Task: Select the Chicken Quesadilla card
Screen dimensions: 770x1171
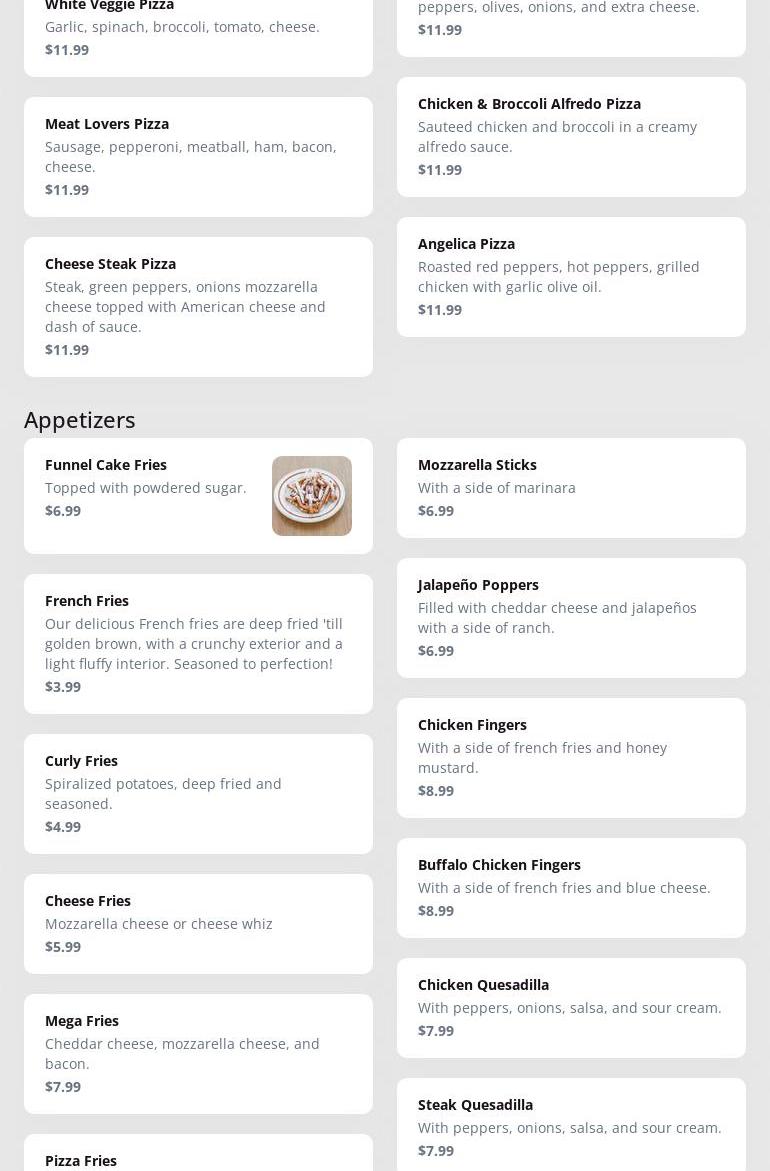Action: [571, 1007]
